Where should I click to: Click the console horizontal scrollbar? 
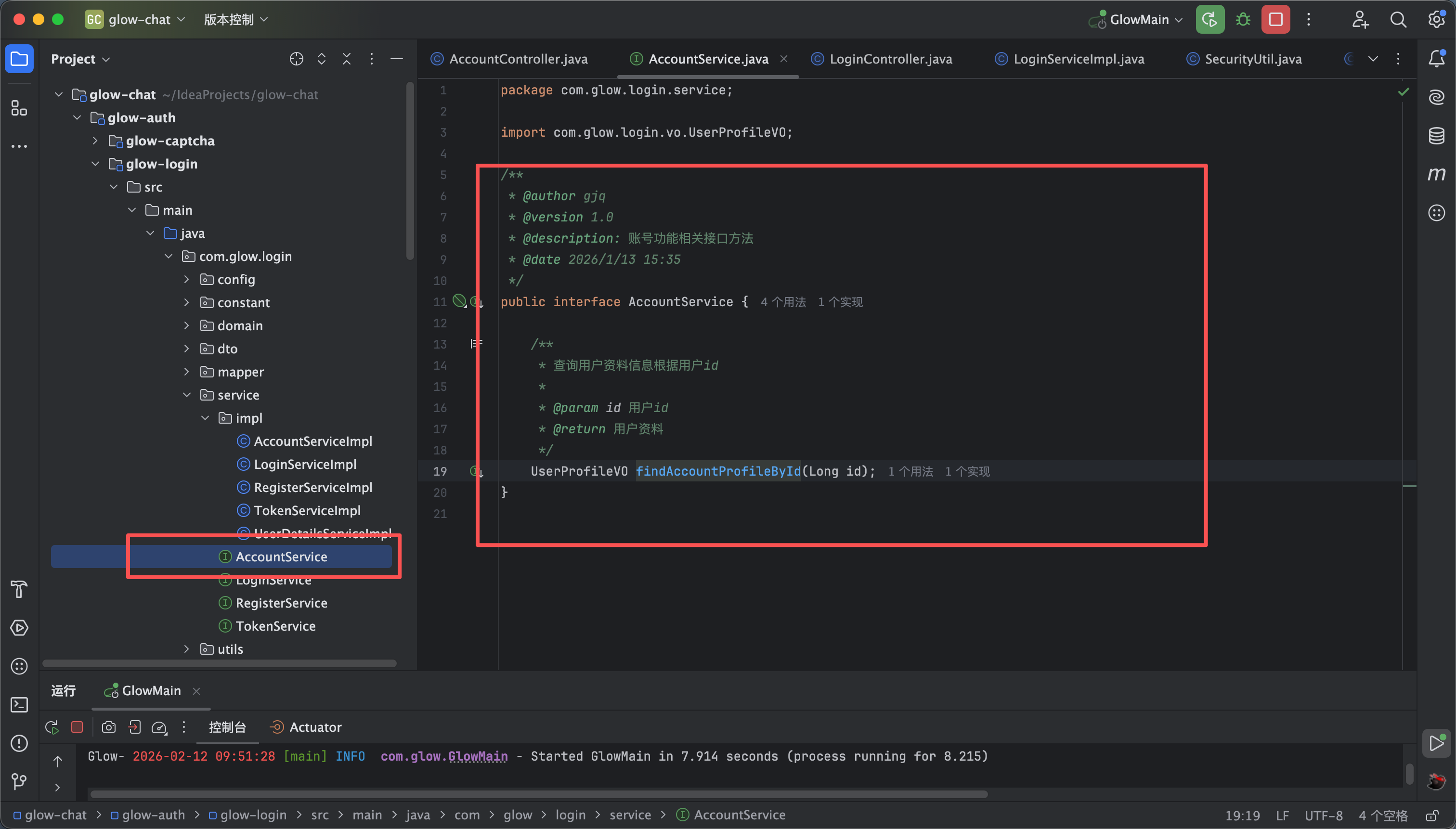[x=538, y=794]
